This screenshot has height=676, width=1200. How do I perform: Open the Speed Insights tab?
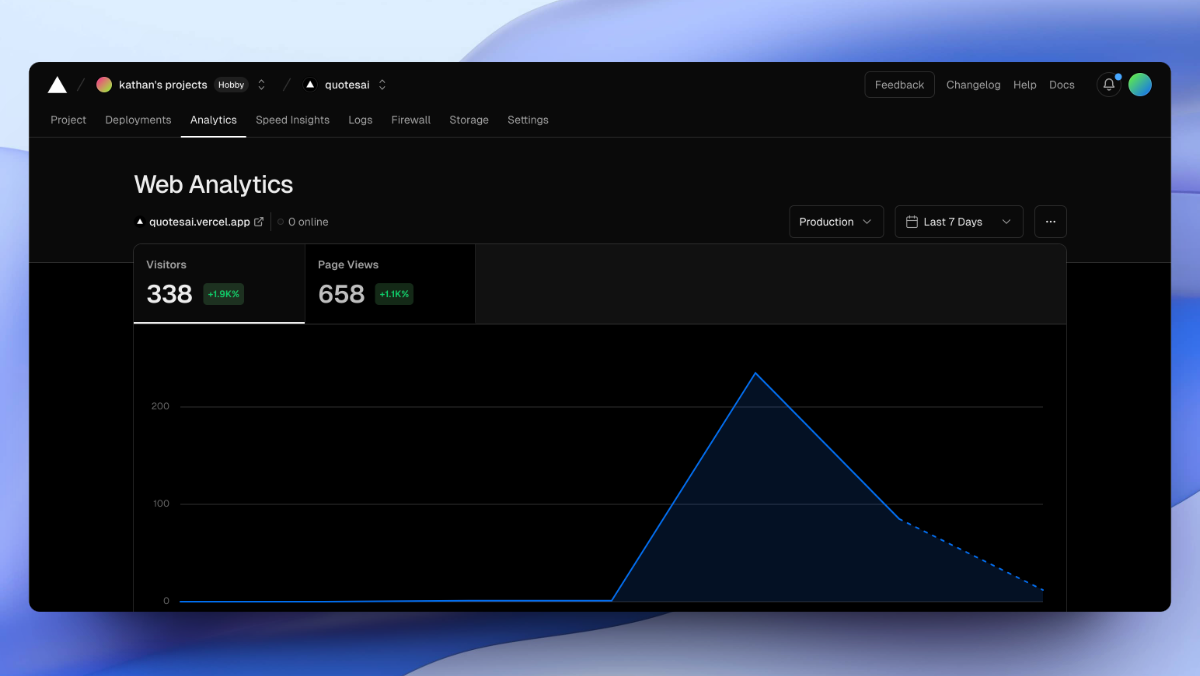coord(292,120)
